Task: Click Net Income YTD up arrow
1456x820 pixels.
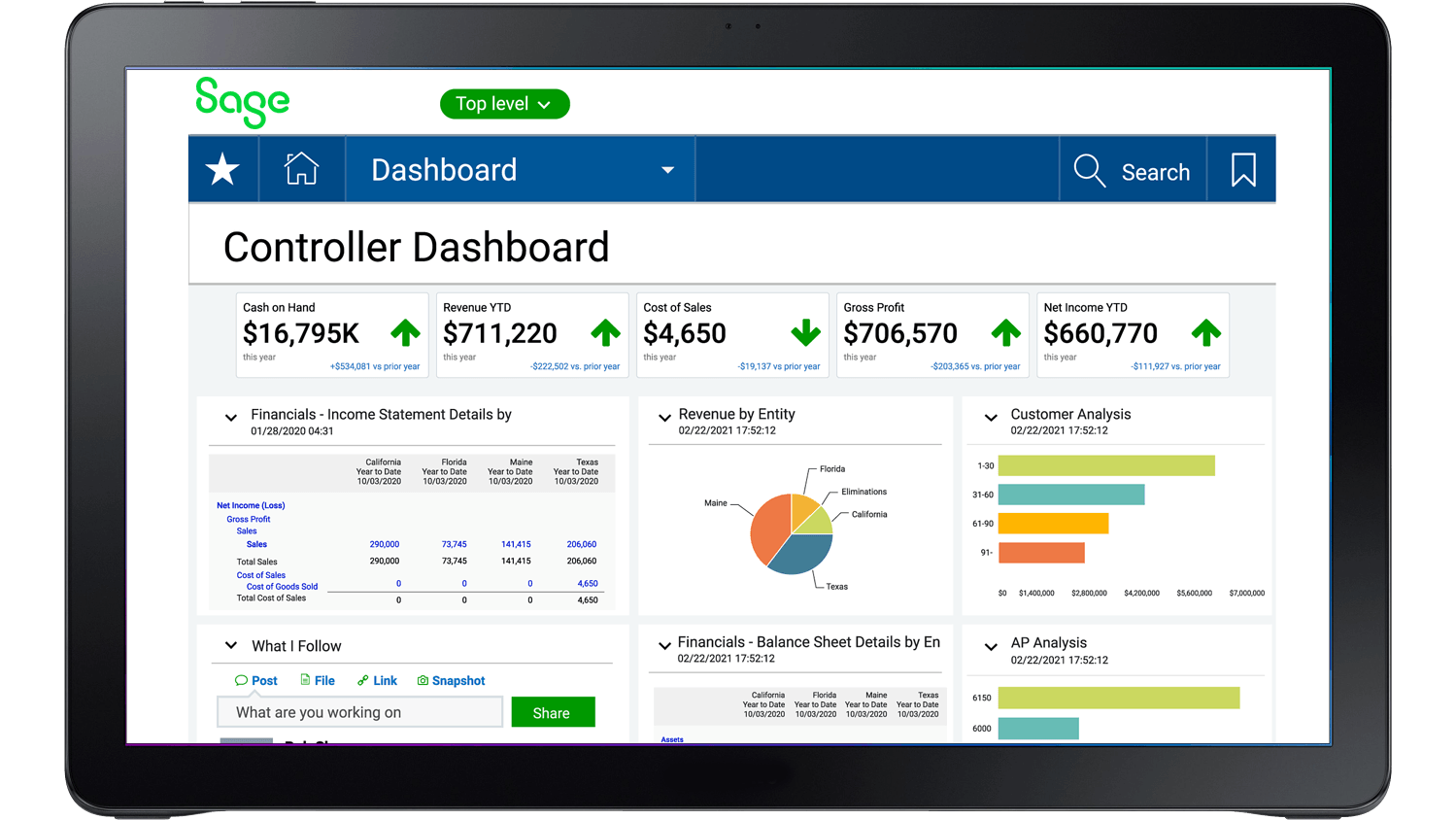Action: (1206, 333)
